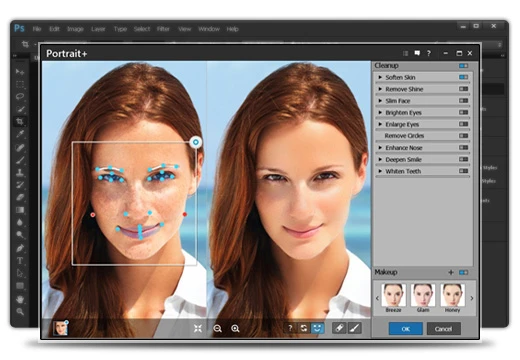Viewport: 520px width, 360px height.
Task: Add a makeup preset with plus button
Action: pos(451,273)
